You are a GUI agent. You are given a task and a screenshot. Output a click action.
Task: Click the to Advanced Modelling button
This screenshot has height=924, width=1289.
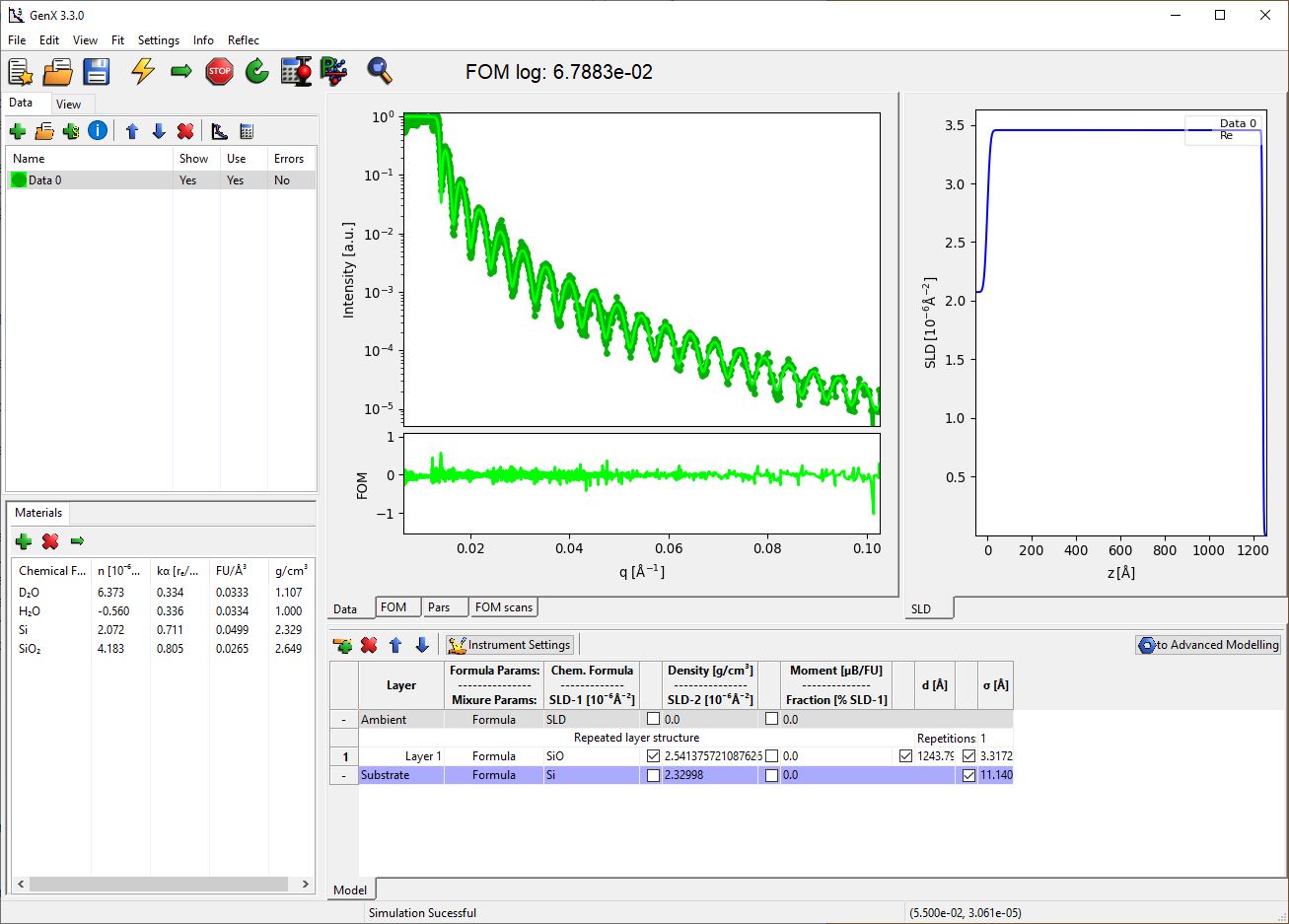click(1208, 645)
